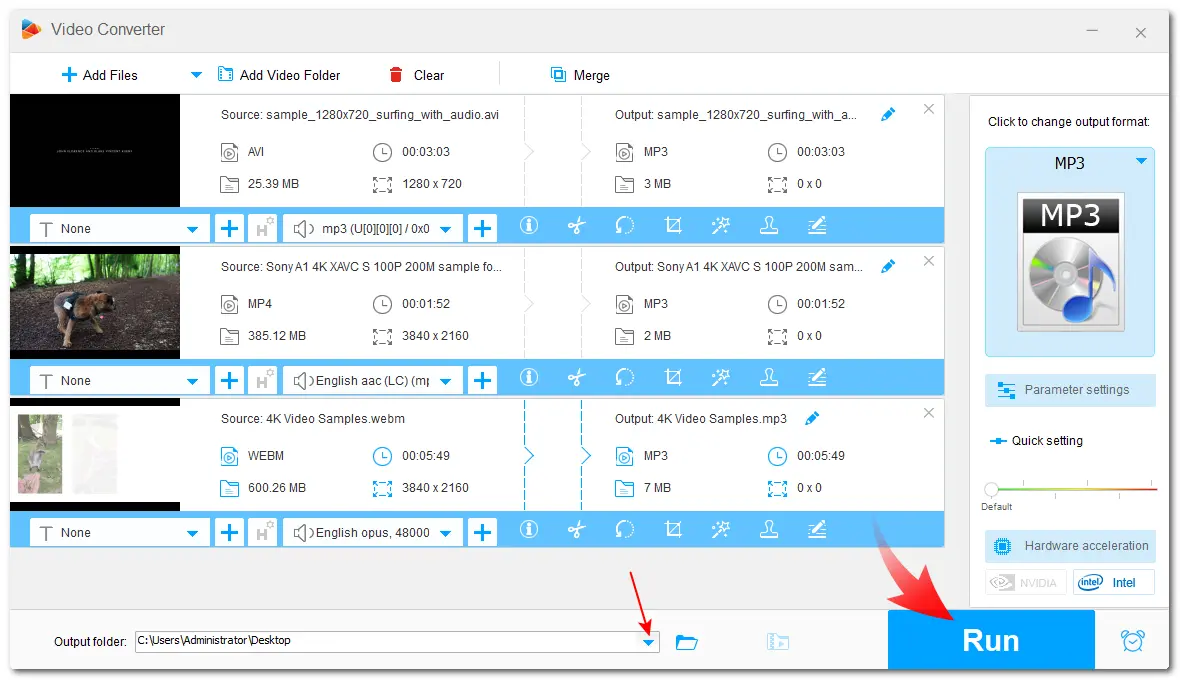This screenshot has height=680, width=1180.
Task: Click Add Video Folder
Action: [x=278, y=75]
